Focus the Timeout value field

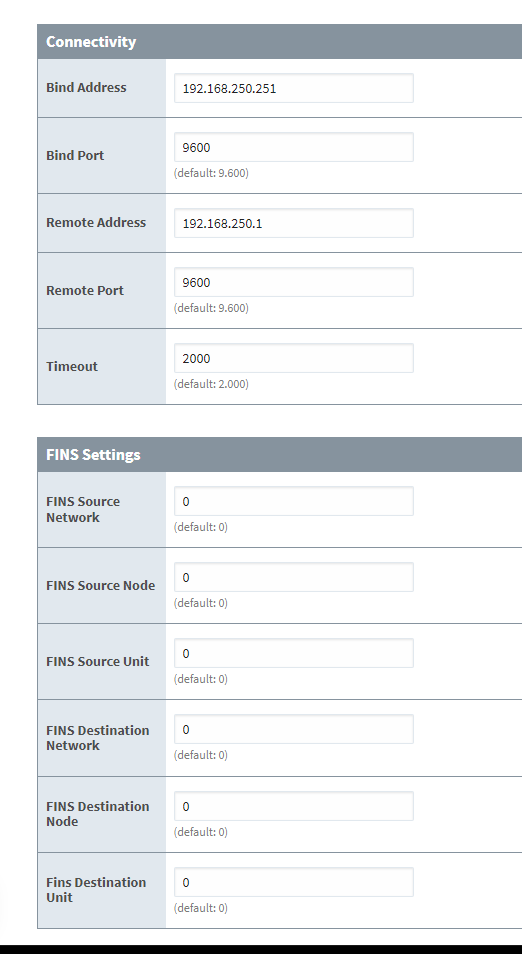click(294, 358)
